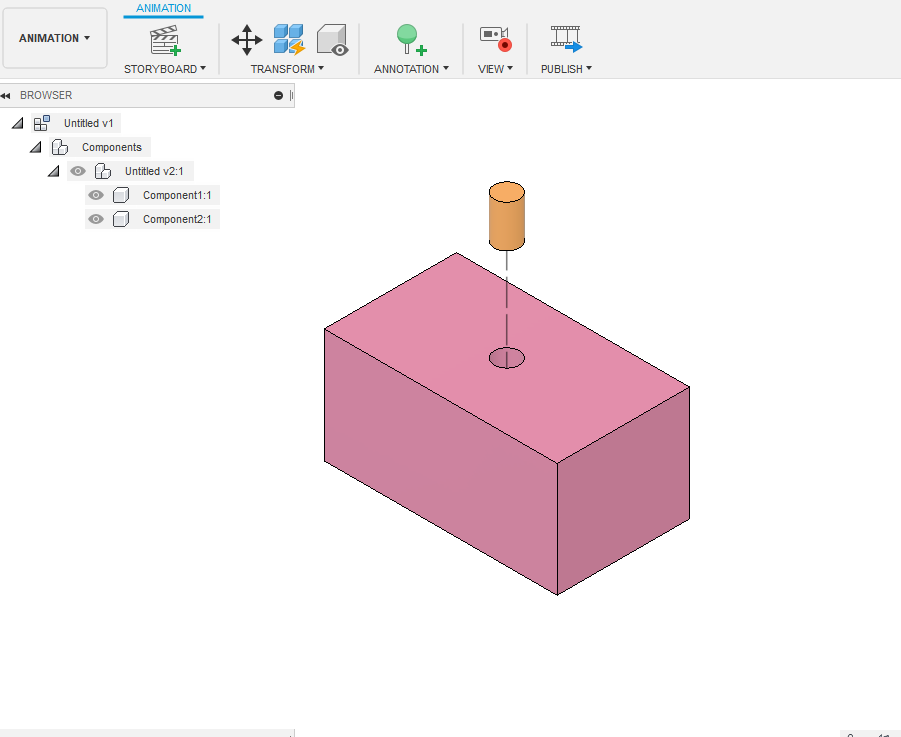The width and height of the screenshot is (901, 737).
Task: Open the VIEW dropdown menu
Action: [495, 69]
